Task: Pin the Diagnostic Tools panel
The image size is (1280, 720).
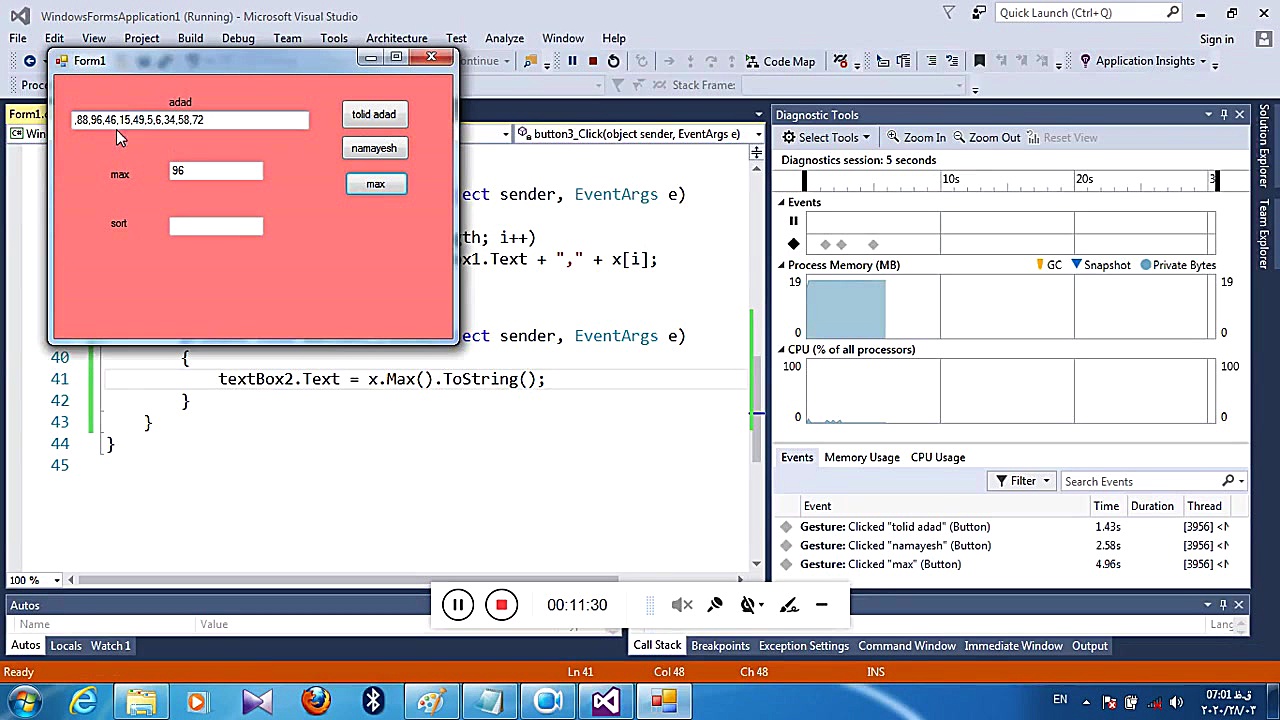Action: (x=1223, y=115)
